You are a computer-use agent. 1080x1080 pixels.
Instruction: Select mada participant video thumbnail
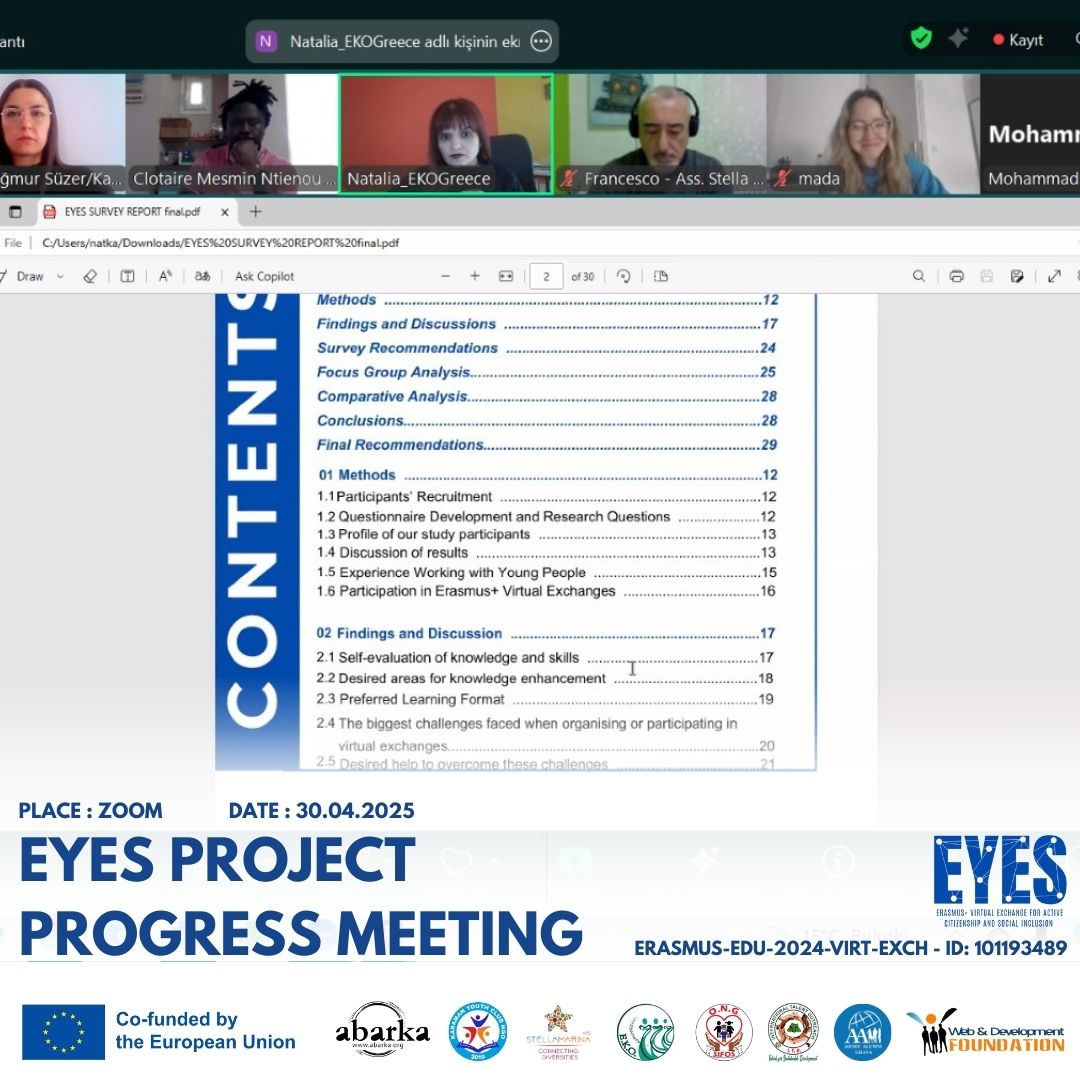point(873,134)
